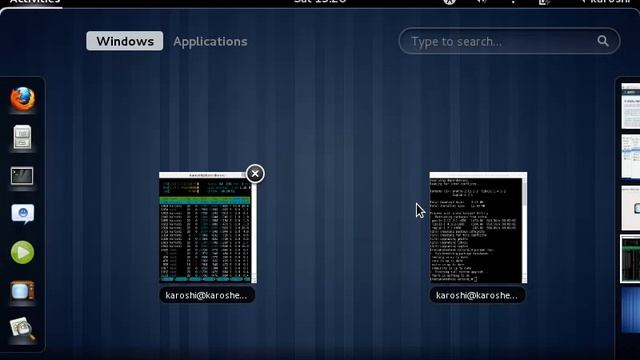Switch to the first workspace thumbnail
This screenshot has width=640, height=360.
(631, 106)
